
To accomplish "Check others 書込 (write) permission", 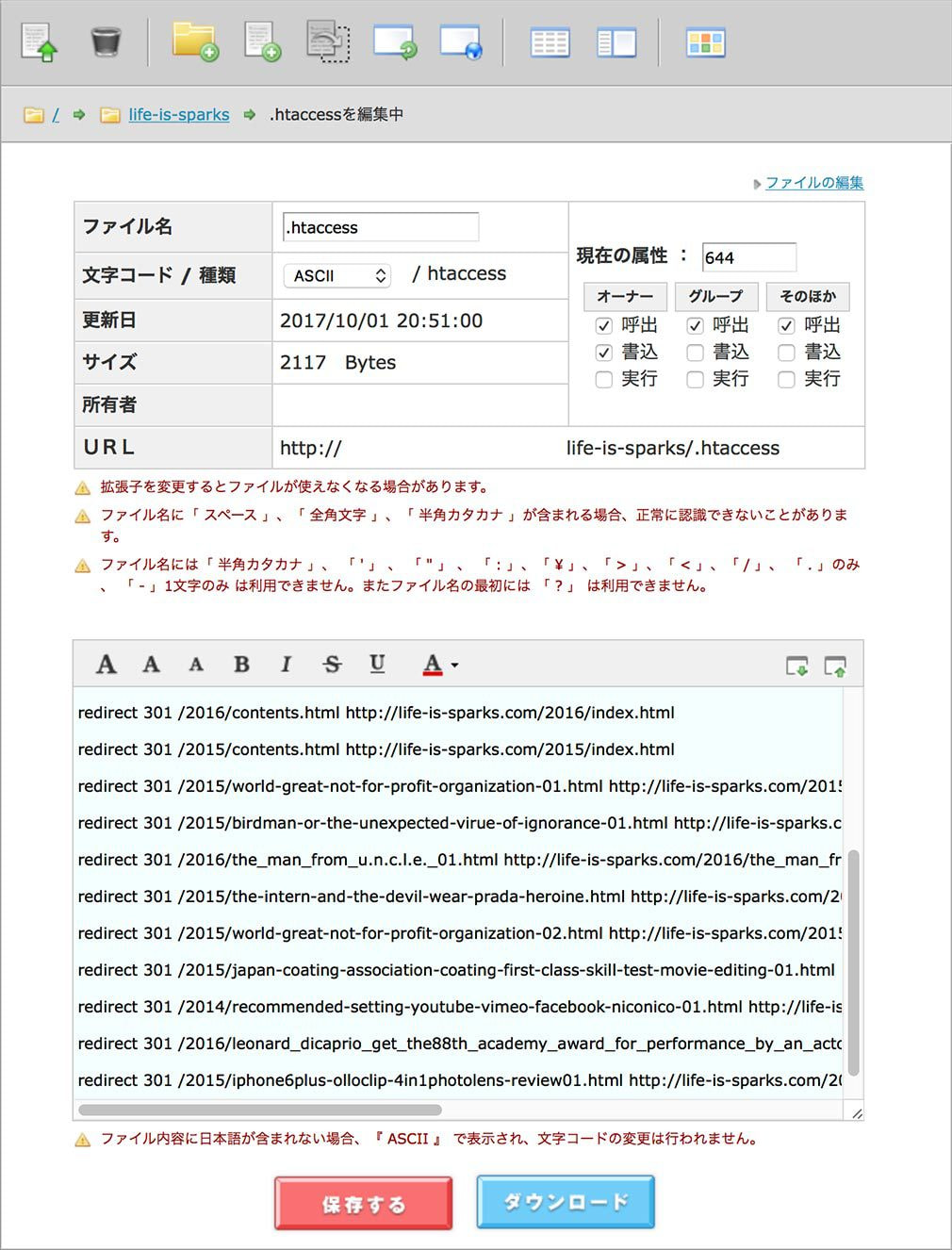I will pos(786,353).
